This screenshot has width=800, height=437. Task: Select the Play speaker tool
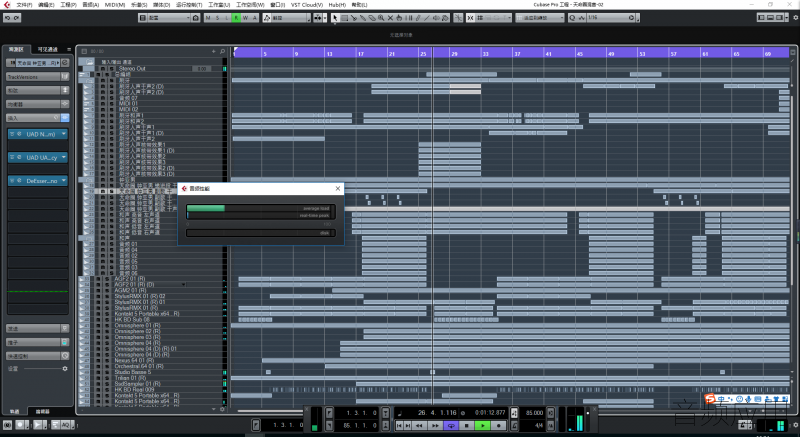coord(436,18)
